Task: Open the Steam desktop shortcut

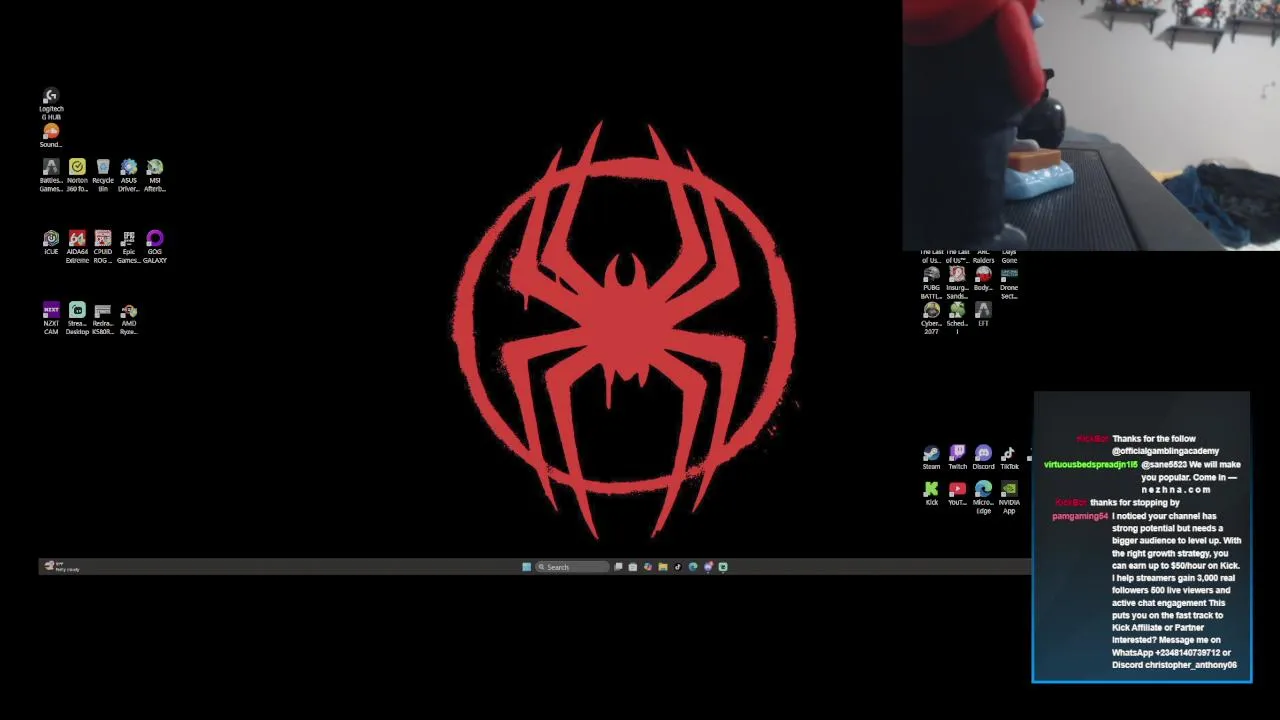Action: pos(931,458)
